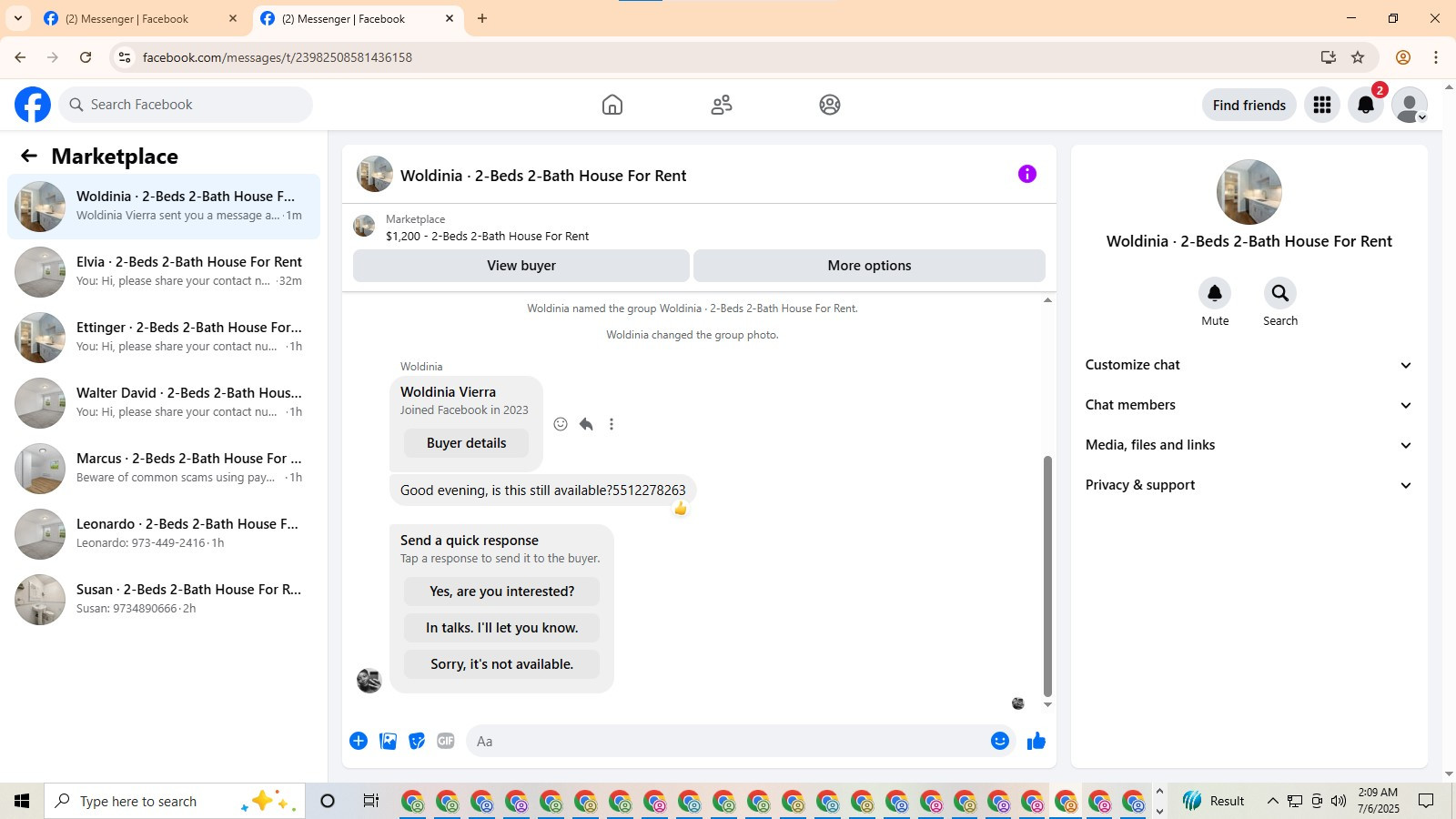This screenshot has width=1456, height=819.
Task: Click the chat scrollbar thumb
Action: click(1047, 575)
